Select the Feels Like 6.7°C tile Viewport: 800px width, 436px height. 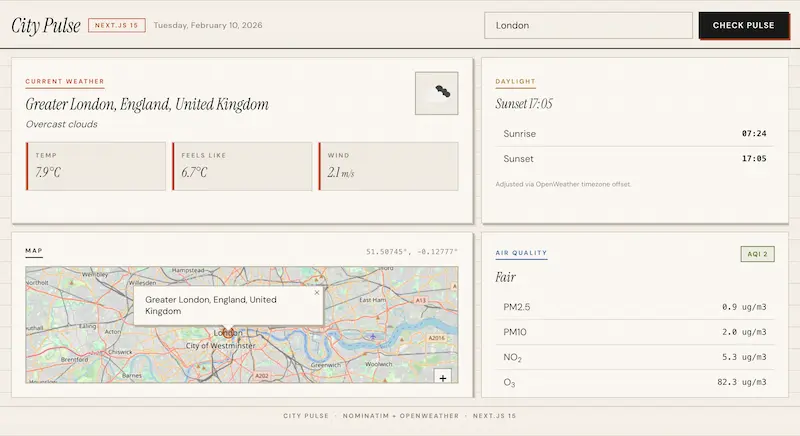pos(242,166)
